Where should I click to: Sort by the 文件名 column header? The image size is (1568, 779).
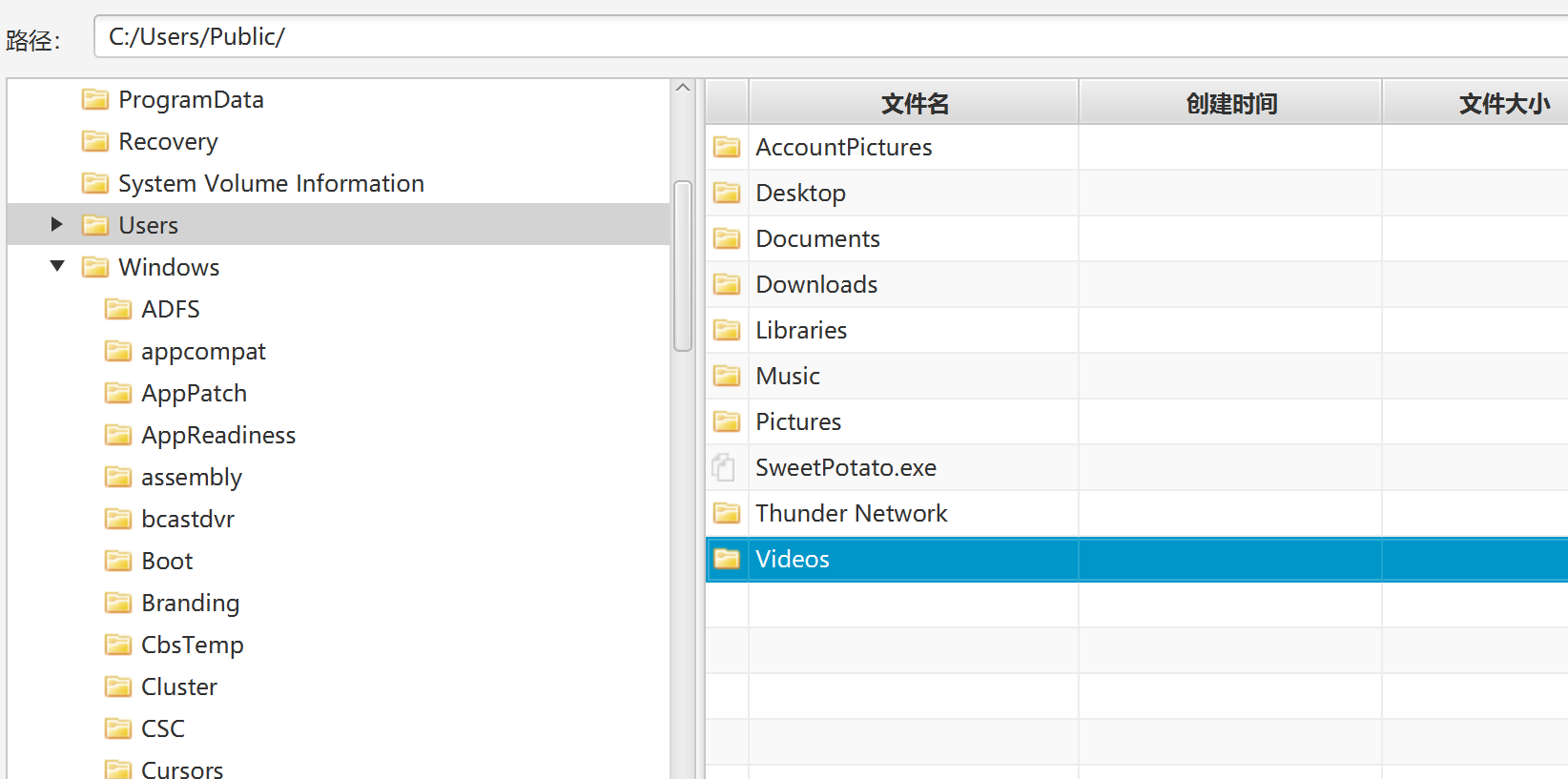pyautogui.click(x=914, y=102)
